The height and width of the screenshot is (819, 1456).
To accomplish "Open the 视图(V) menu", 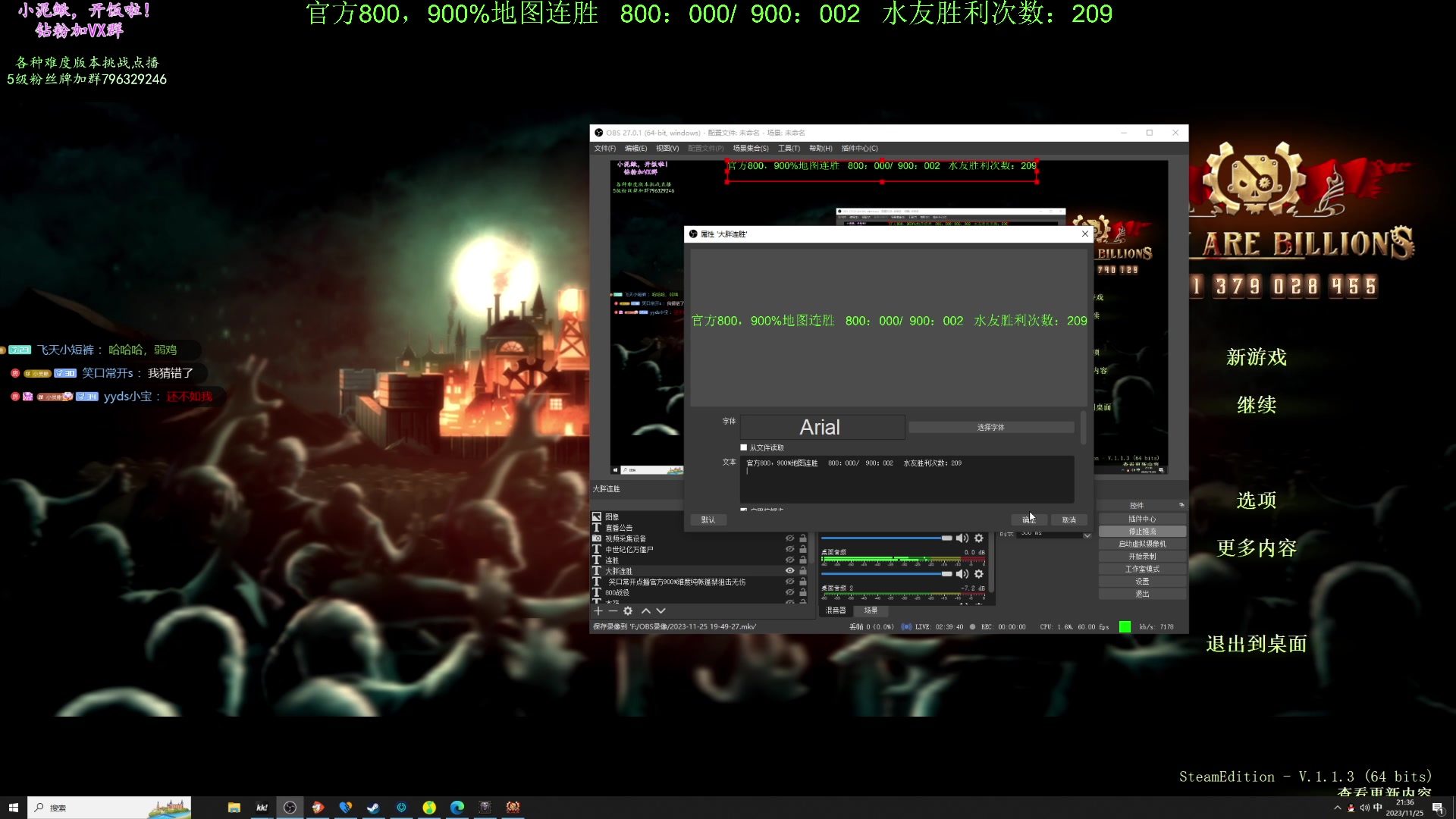I will (667, 149).
